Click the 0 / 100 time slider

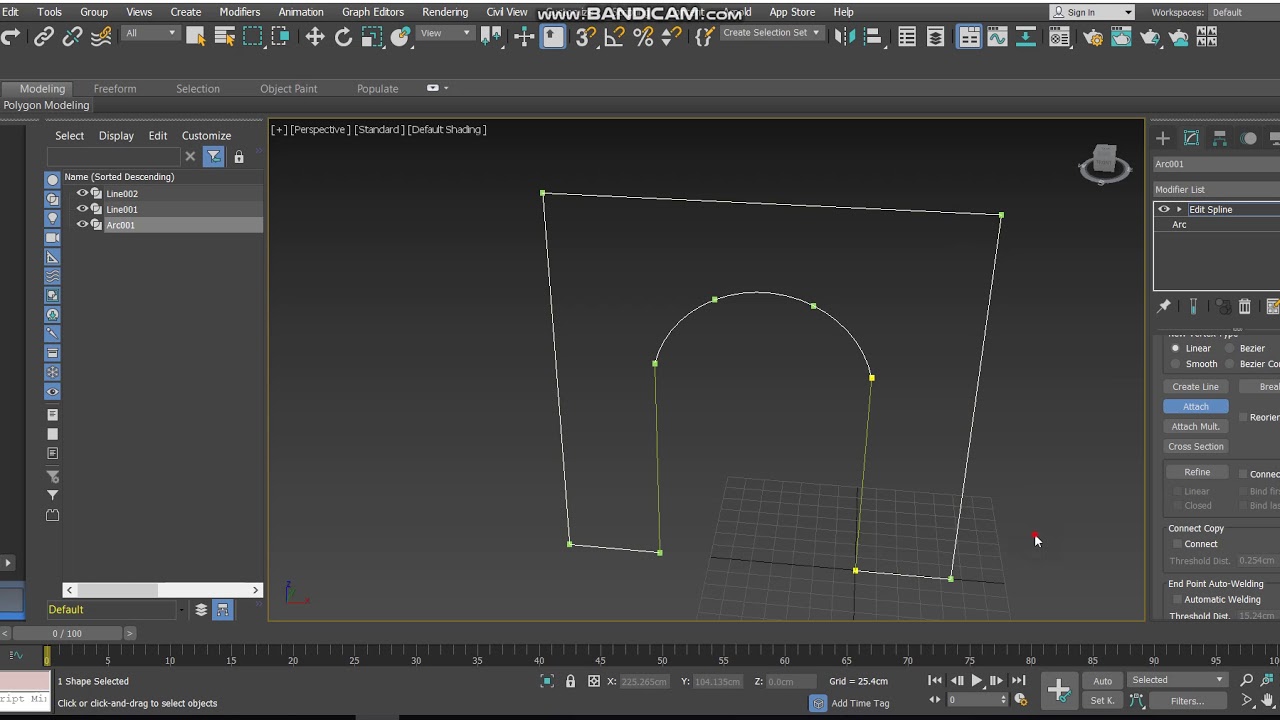coord(68,633)
